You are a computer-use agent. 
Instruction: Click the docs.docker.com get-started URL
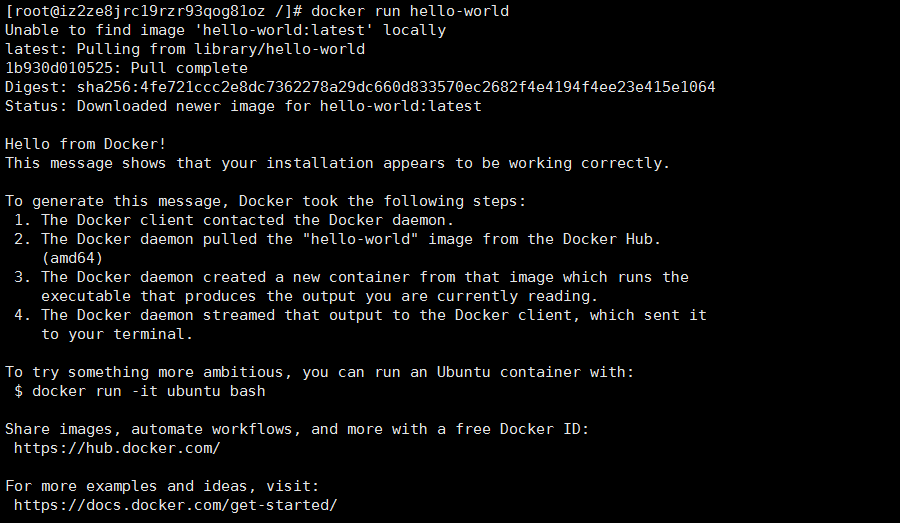tap(176, 505)
